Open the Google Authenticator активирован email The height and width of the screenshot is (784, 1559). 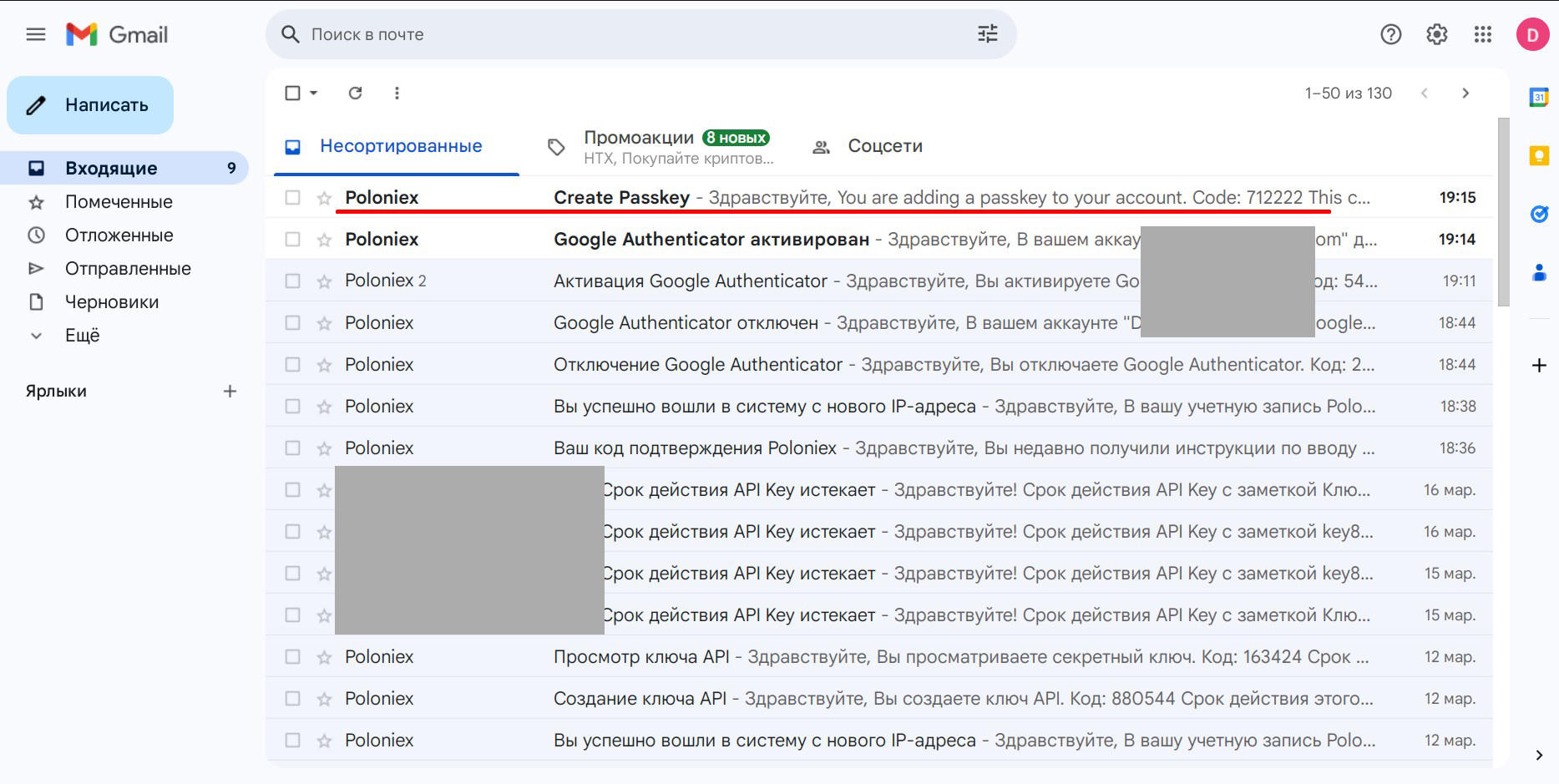[879, 240]
